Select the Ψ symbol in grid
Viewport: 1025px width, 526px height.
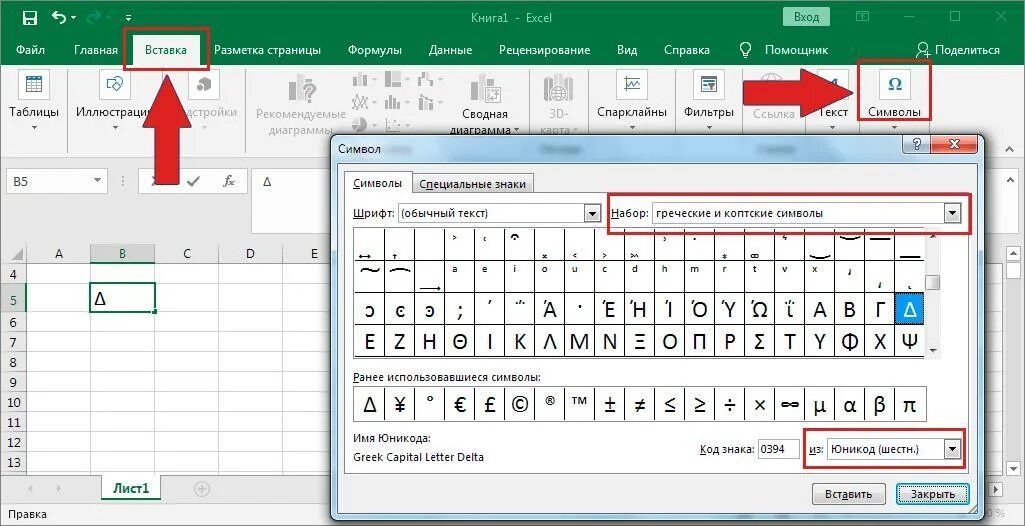click(909, 342)
